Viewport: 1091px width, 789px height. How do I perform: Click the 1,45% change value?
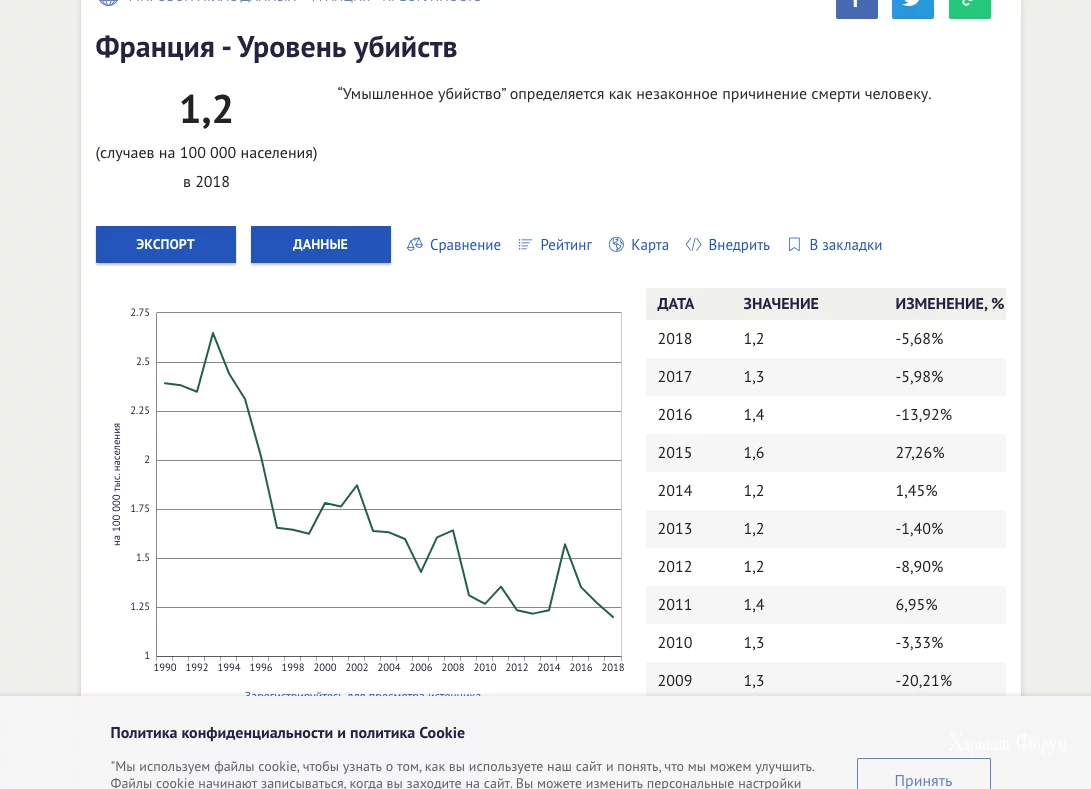[x=916, y=491]
